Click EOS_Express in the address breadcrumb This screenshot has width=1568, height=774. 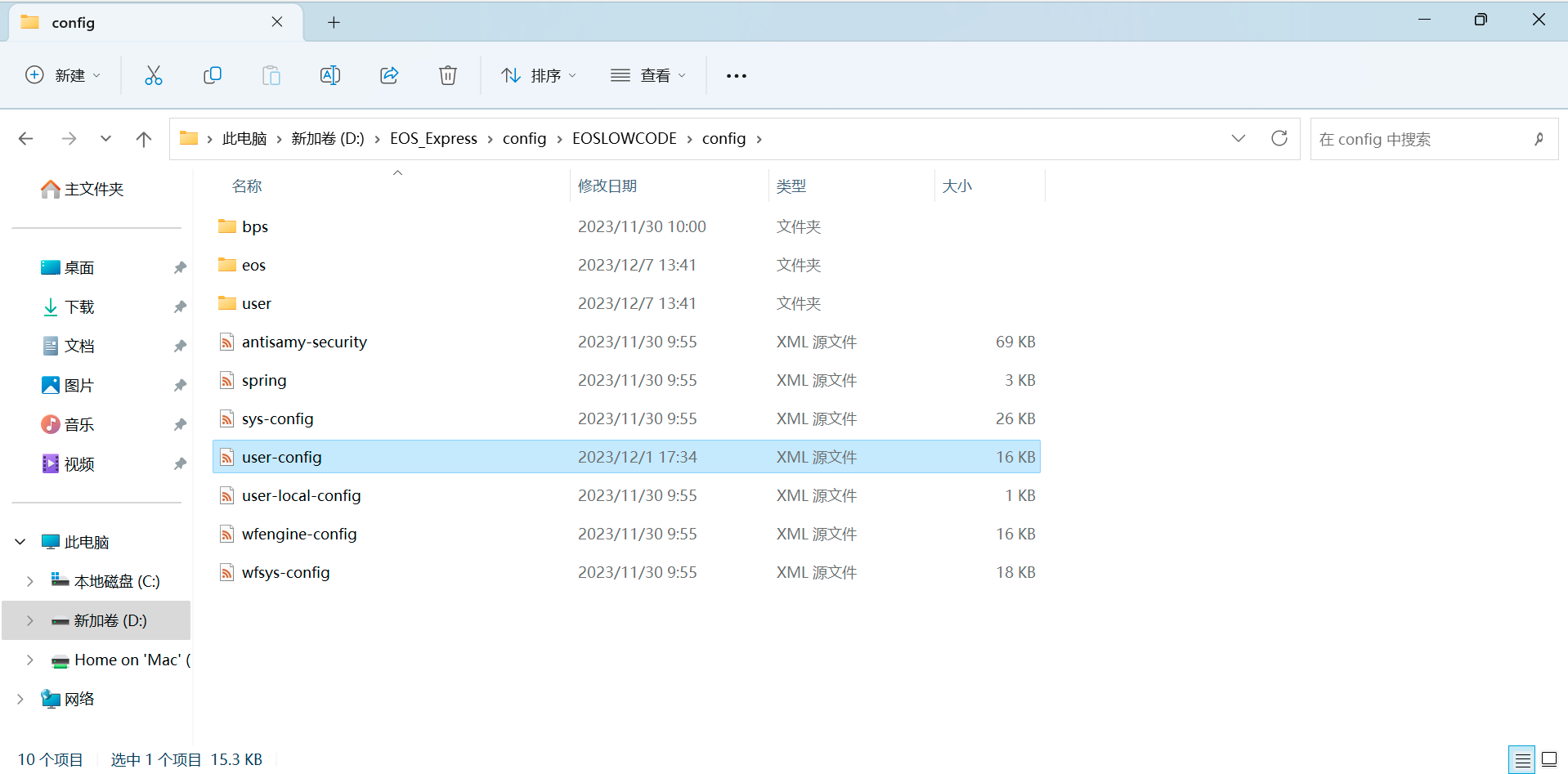coord(433,138)
